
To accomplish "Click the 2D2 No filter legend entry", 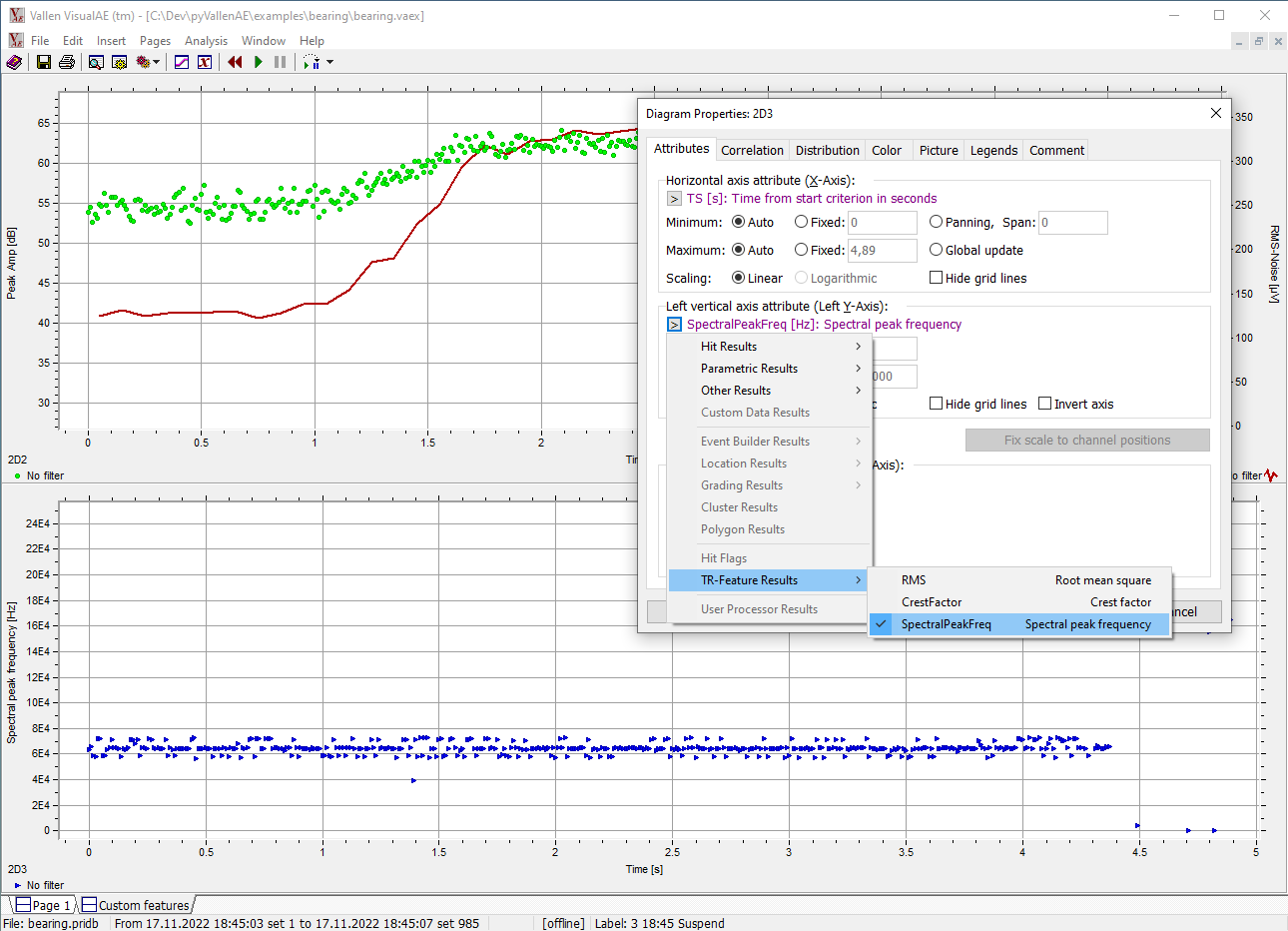I will 39,476.
